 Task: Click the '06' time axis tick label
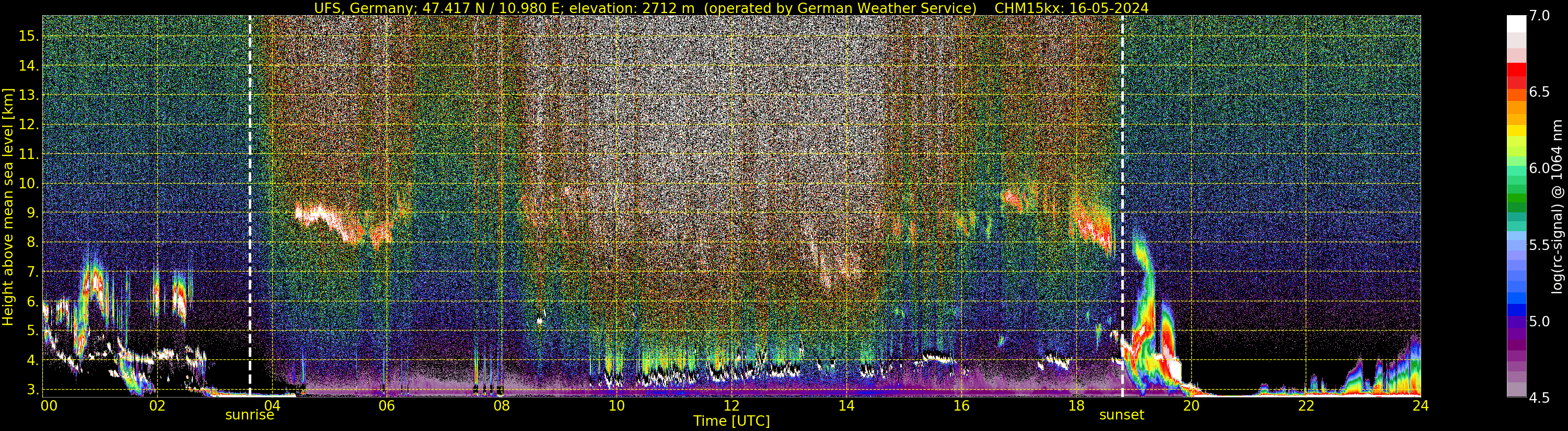pyautogui.click(x=387, y=405)
